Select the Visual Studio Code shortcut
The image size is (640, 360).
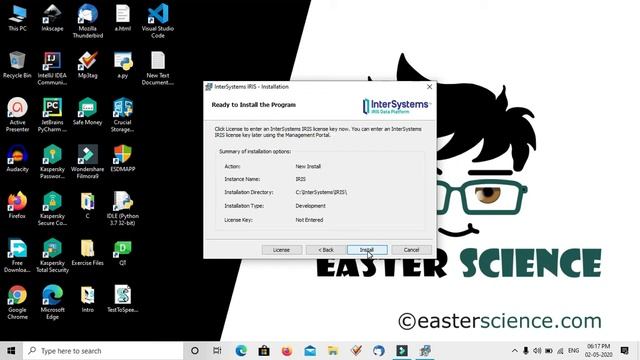pos(158,21)
